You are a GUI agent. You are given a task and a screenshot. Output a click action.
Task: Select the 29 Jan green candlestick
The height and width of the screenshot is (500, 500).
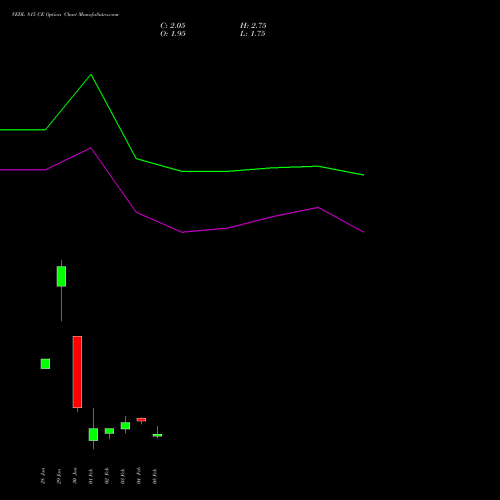[61, 276]
